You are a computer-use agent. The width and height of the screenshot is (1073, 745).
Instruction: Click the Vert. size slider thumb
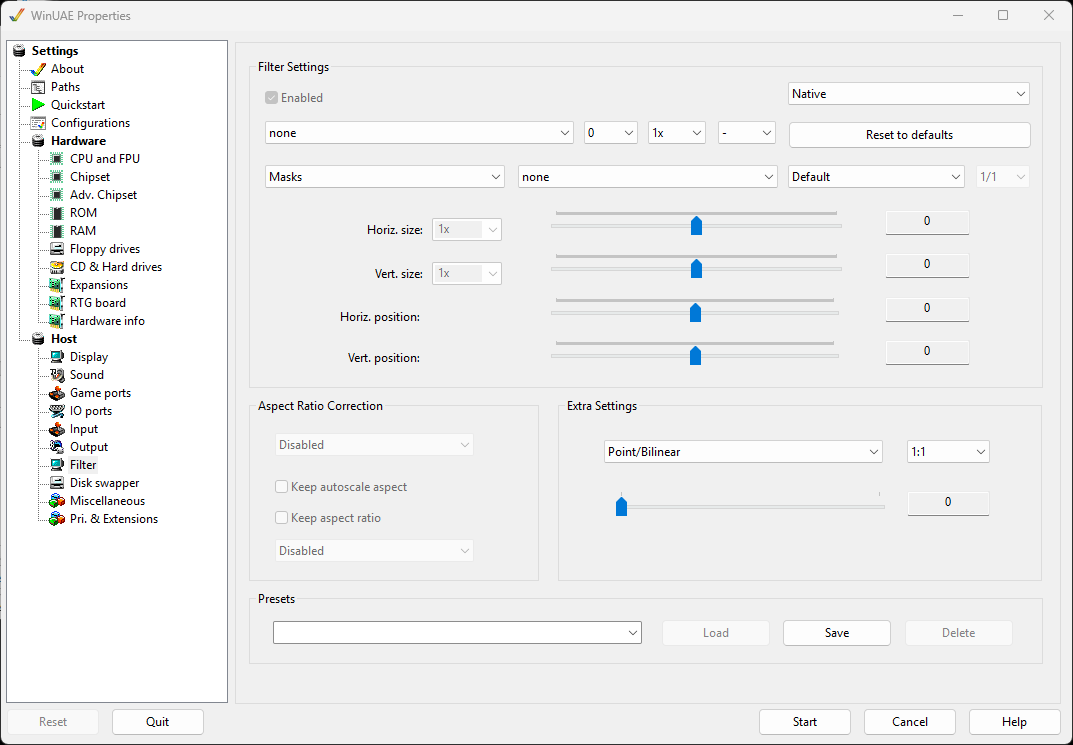[x=696, y=269]
